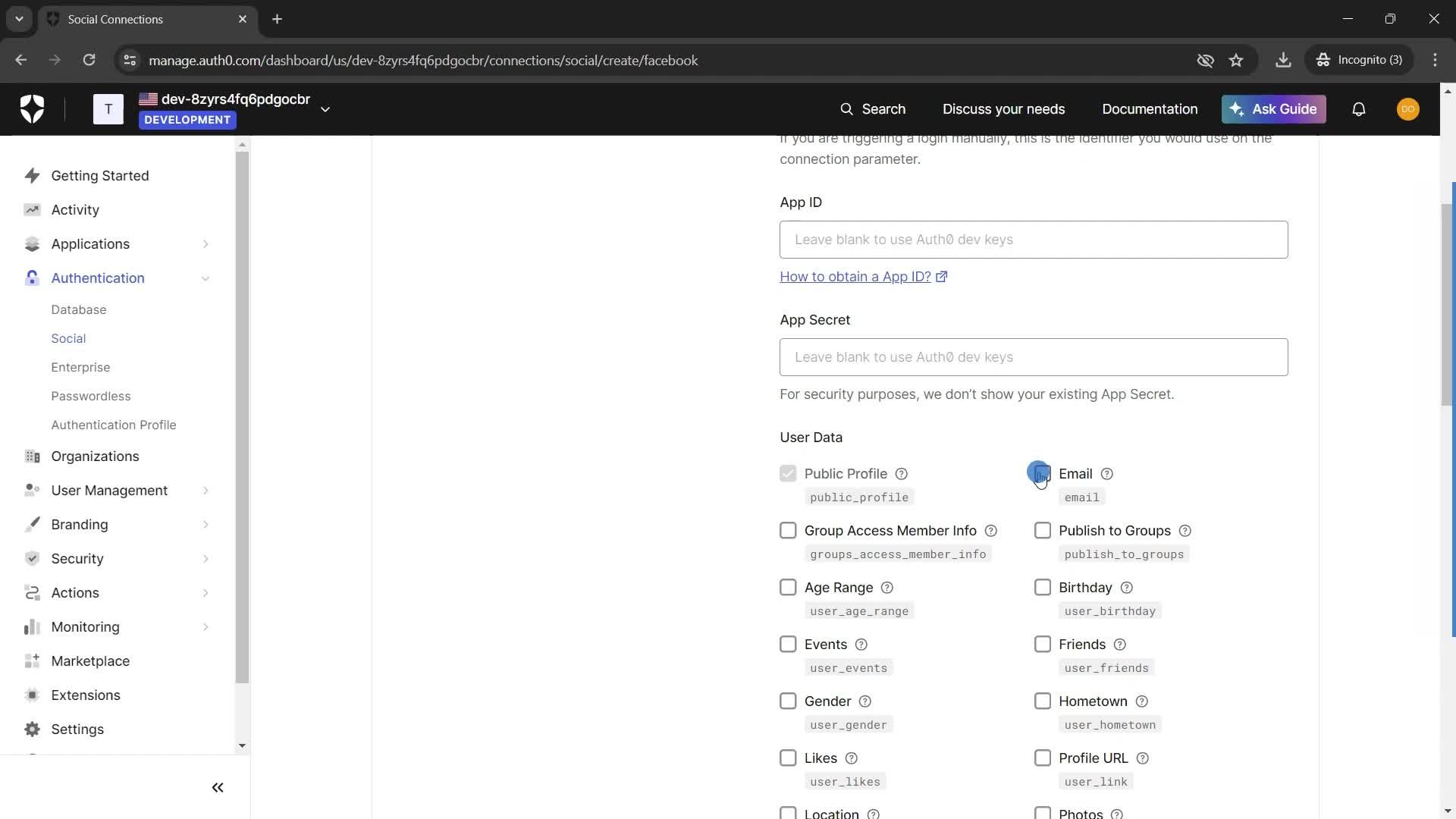
Task: Expand the User Management chevron
Action: pos(206,491)
